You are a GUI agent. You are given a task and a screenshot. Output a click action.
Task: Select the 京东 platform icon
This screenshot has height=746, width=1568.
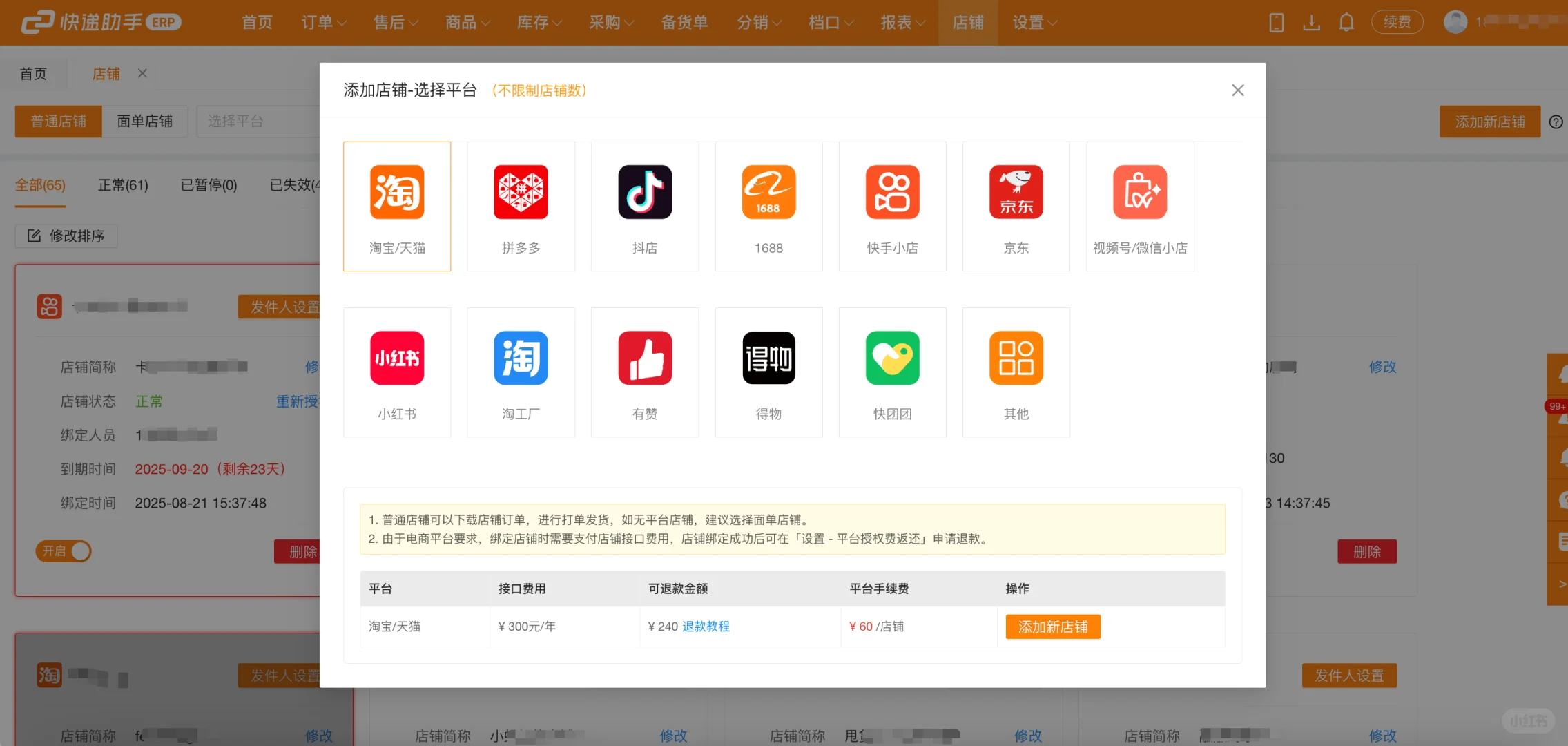[x=1016, y=206]
